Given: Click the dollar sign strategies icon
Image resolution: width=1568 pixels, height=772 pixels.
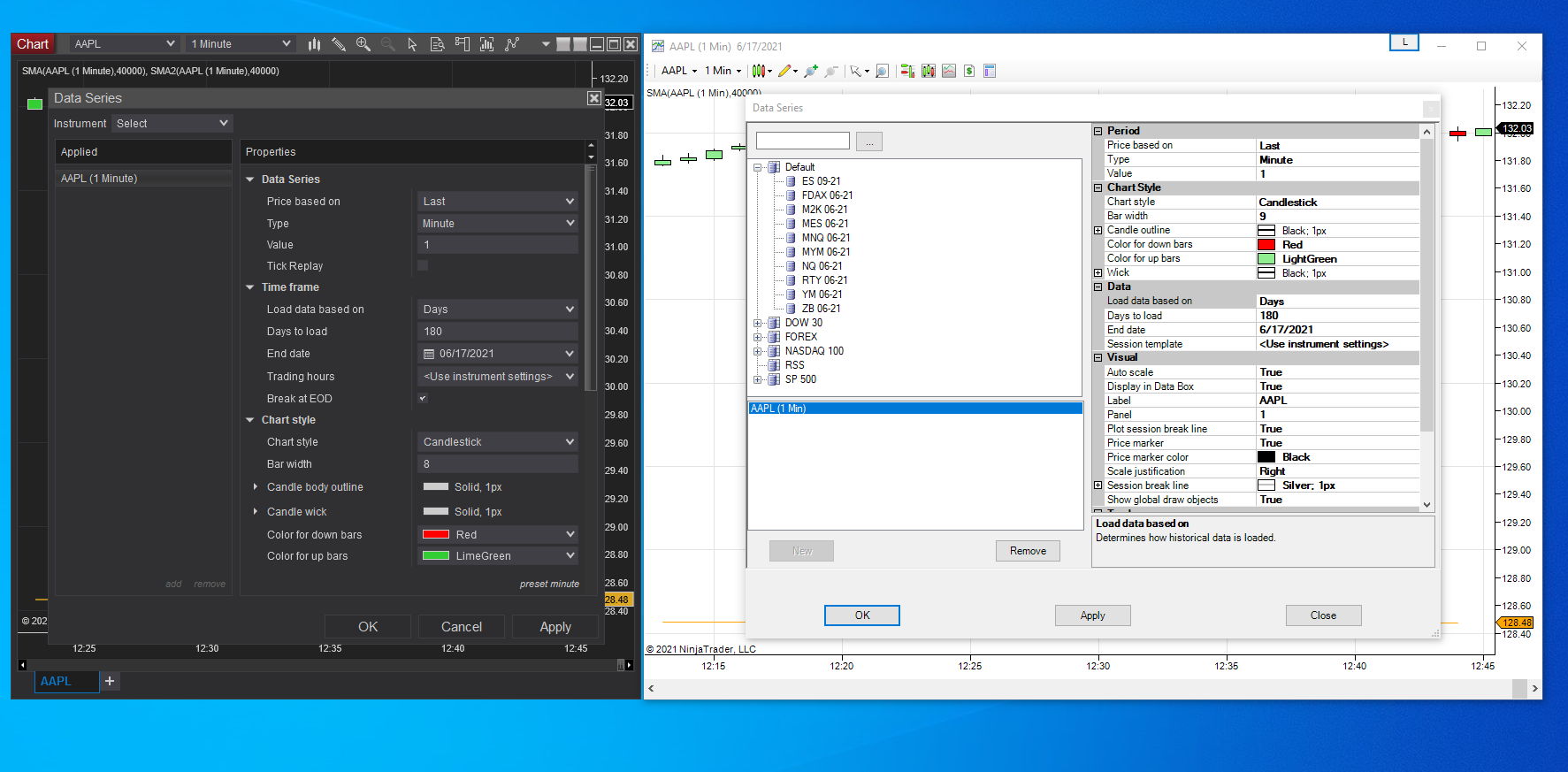Looking at the screenshot, I should coord(969,71).
